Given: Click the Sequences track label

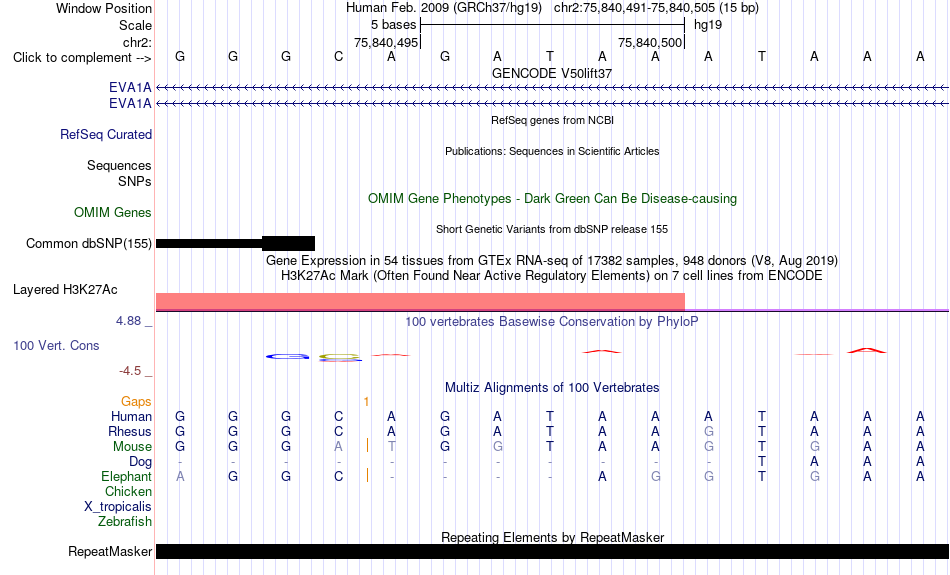Looking at the screenshot, I should click(x=119, y=165).
